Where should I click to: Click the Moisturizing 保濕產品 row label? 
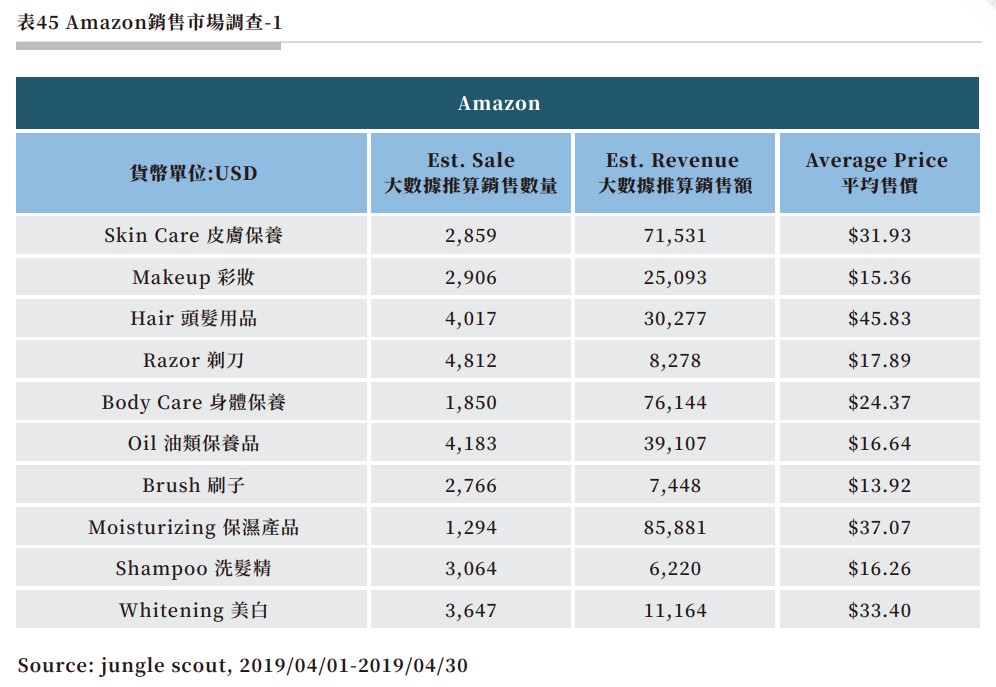pos(190,527)
